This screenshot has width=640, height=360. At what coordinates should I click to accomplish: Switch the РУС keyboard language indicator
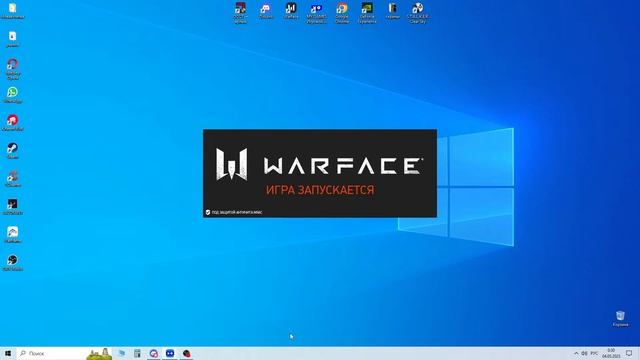tap(594, 353)
